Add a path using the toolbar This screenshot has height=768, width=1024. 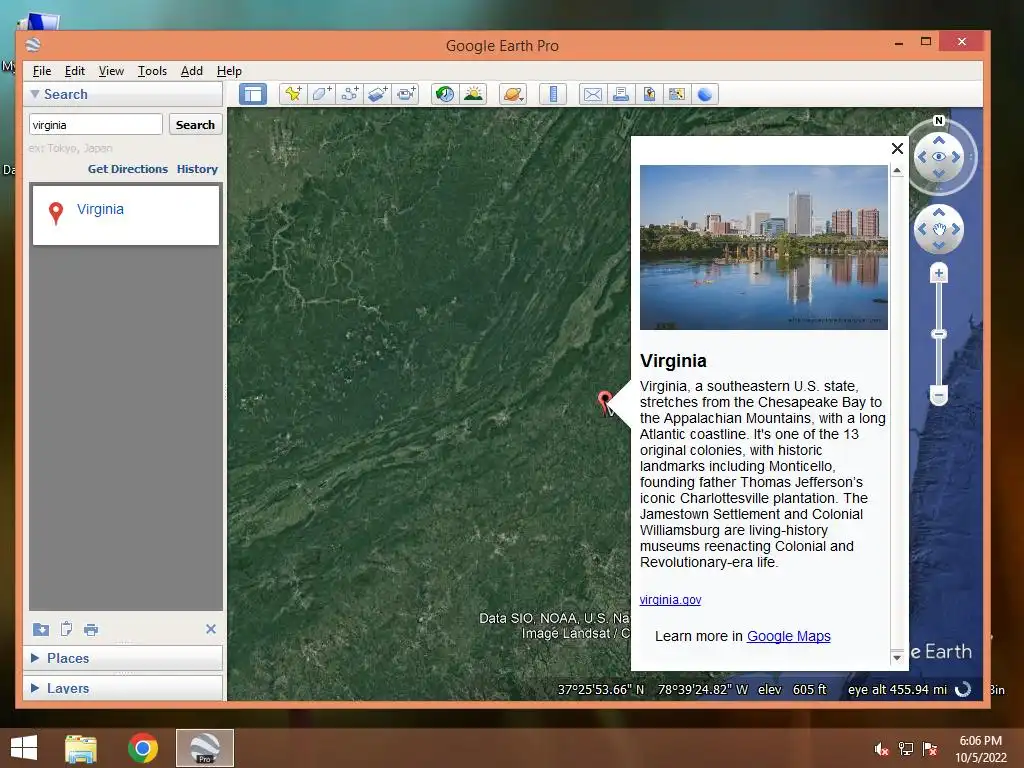coord(349,94)
